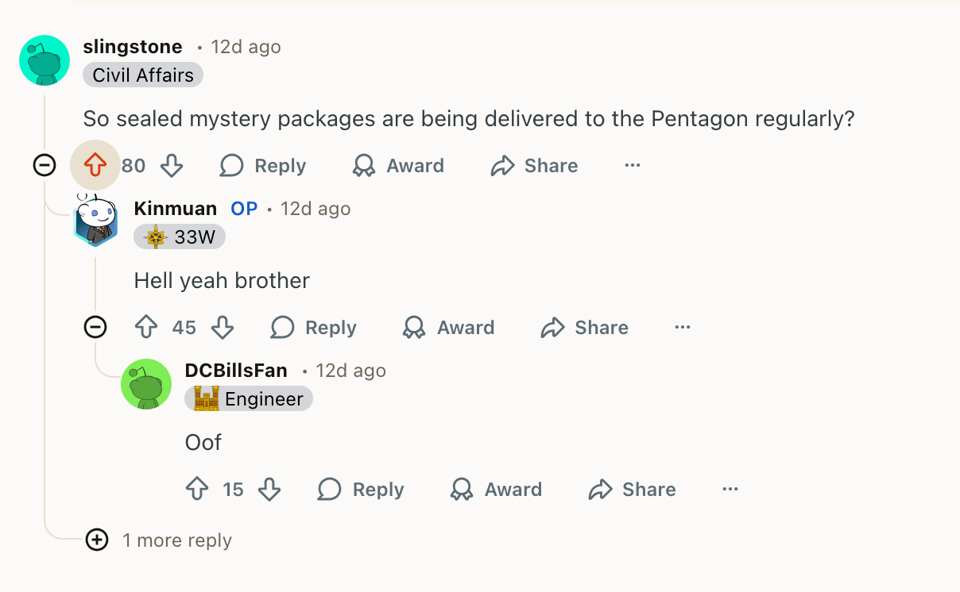Screen dimensions: 960x592
Task: Open slingstone's avatar profile
Action: click(44, 60)
